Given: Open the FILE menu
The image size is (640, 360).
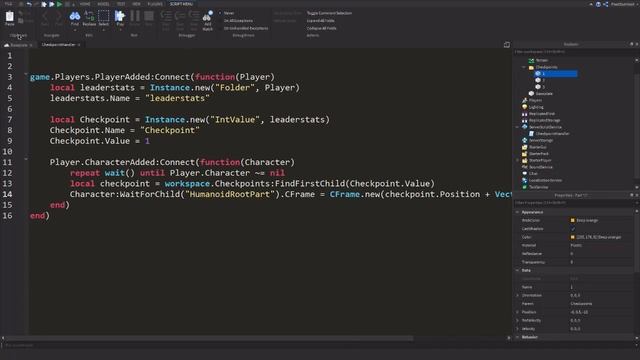Looking at the screenshot, I should 8,4.
